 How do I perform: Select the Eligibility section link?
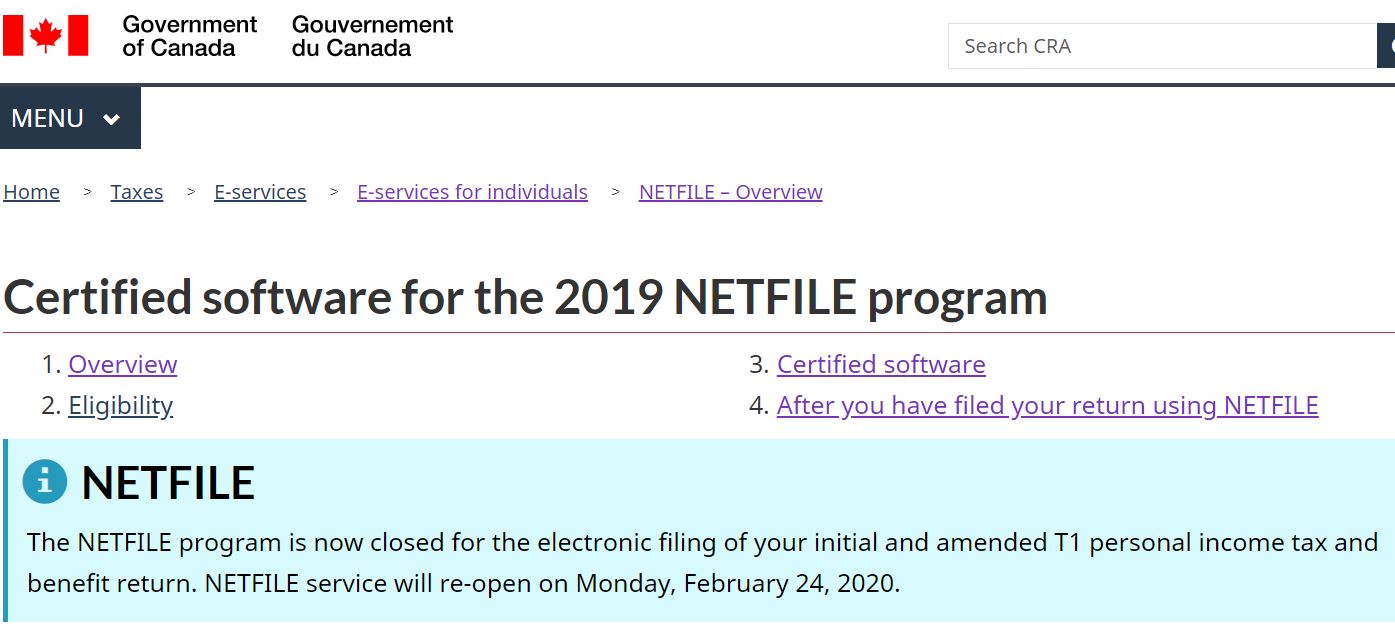(x=121, y=405)
